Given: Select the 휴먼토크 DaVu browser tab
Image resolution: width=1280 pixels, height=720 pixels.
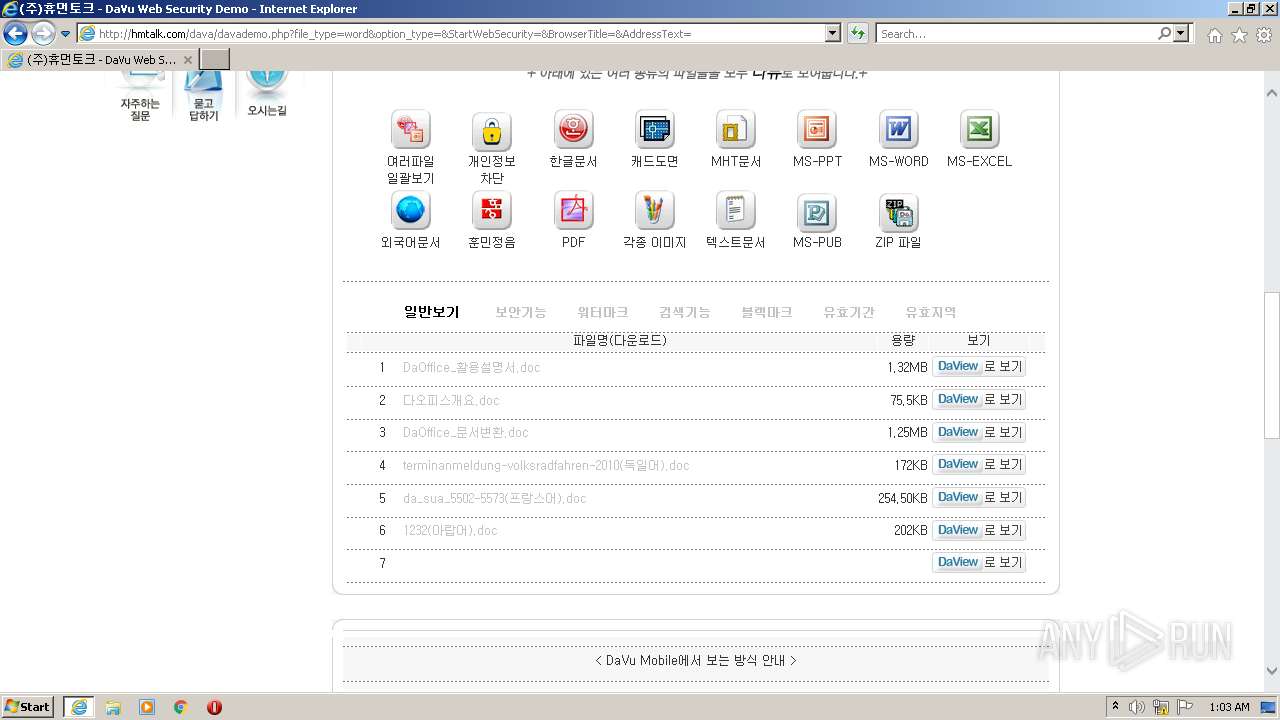Looking at the screenshot, I should (x=99, y=60).
